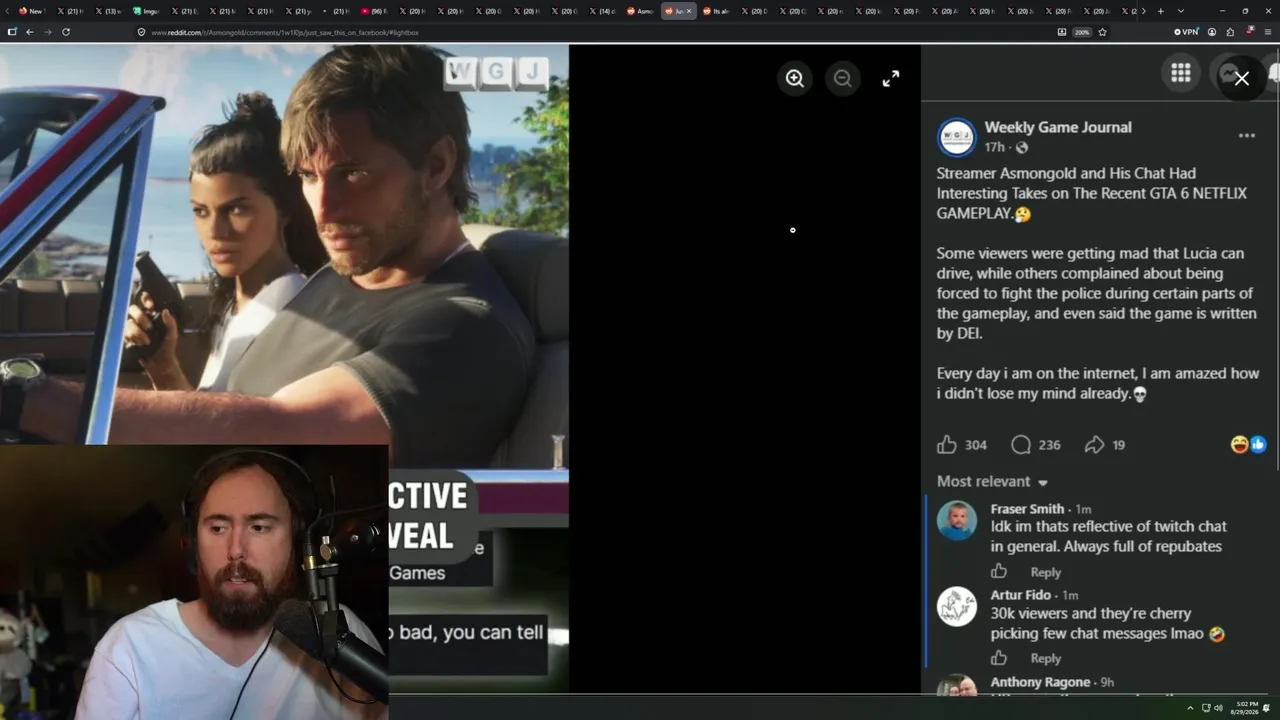The height and width of the screenshot is (720, 1280).
Task: Close the image lightbox overlay
Action: (1242, 78)
